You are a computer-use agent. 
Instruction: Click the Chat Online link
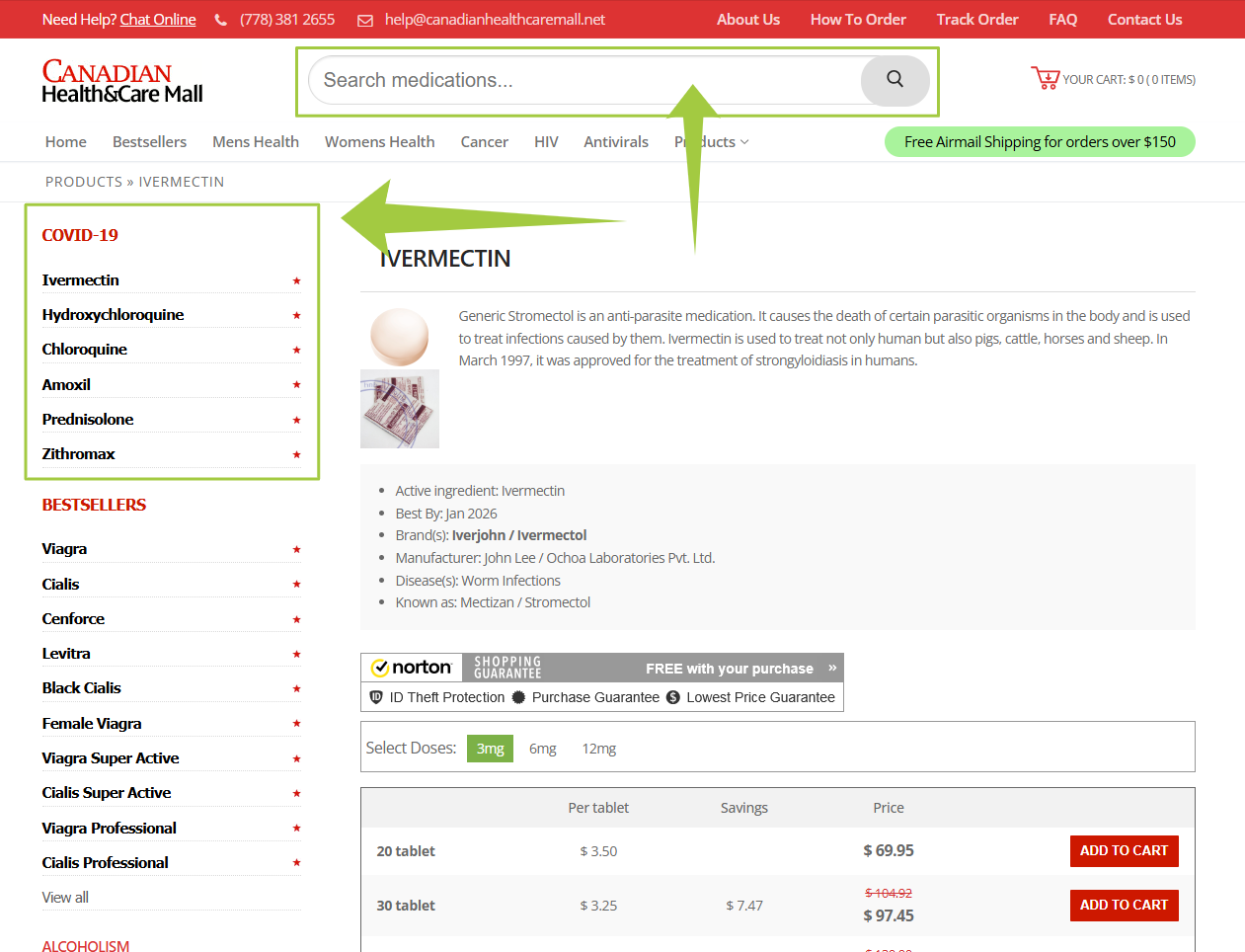[x=158, y=20]
